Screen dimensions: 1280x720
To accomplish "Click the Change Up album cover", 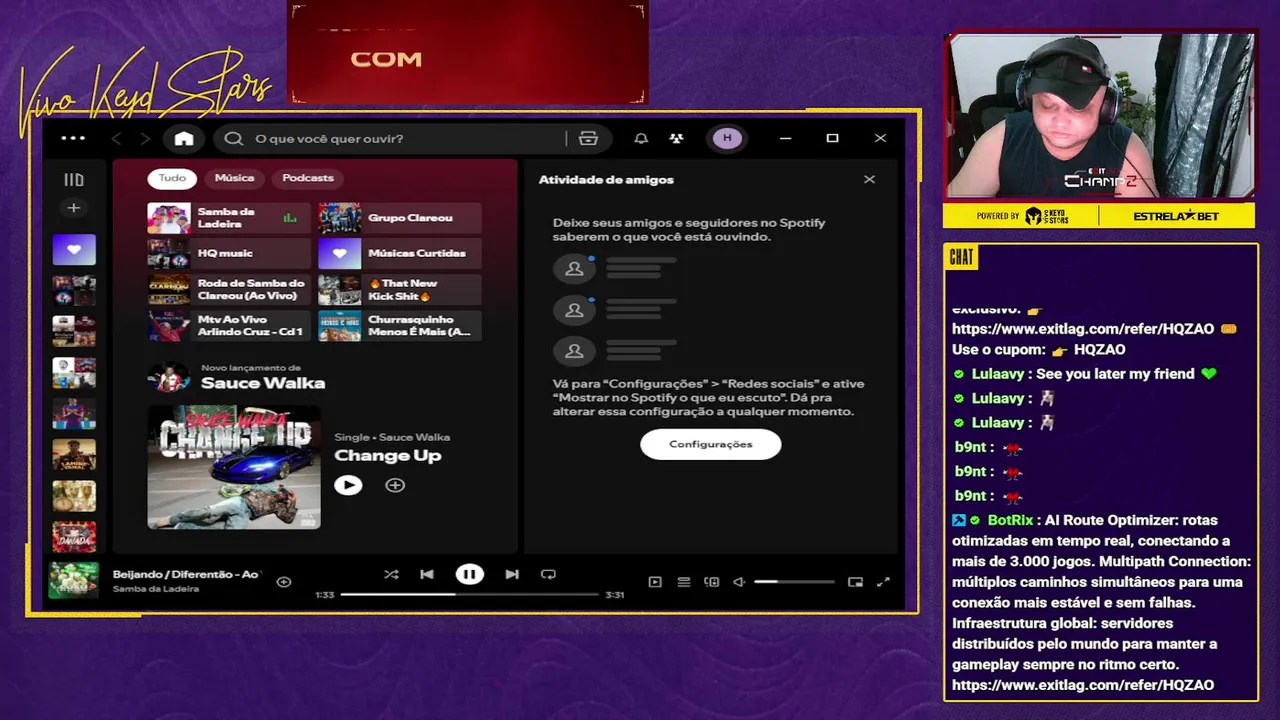I will coord(234,467).
